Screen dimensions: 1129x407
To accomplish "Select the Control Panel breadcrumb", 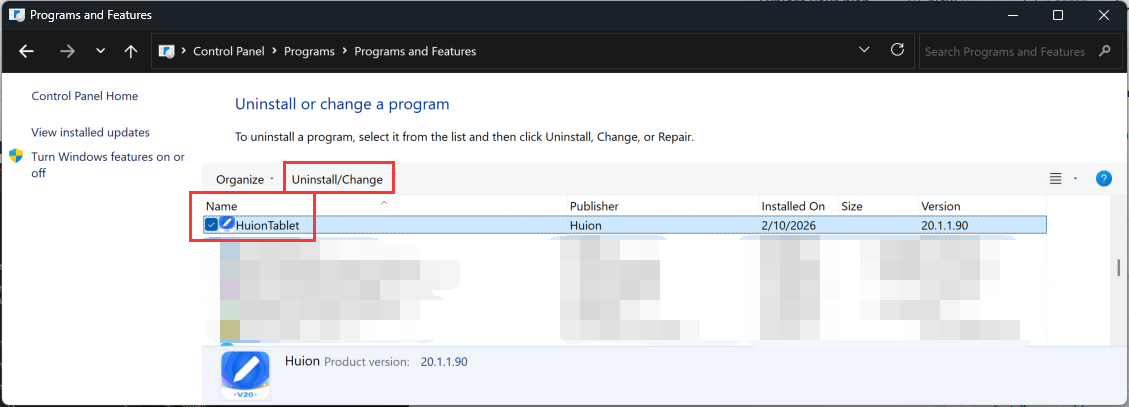I will [229, 51].
